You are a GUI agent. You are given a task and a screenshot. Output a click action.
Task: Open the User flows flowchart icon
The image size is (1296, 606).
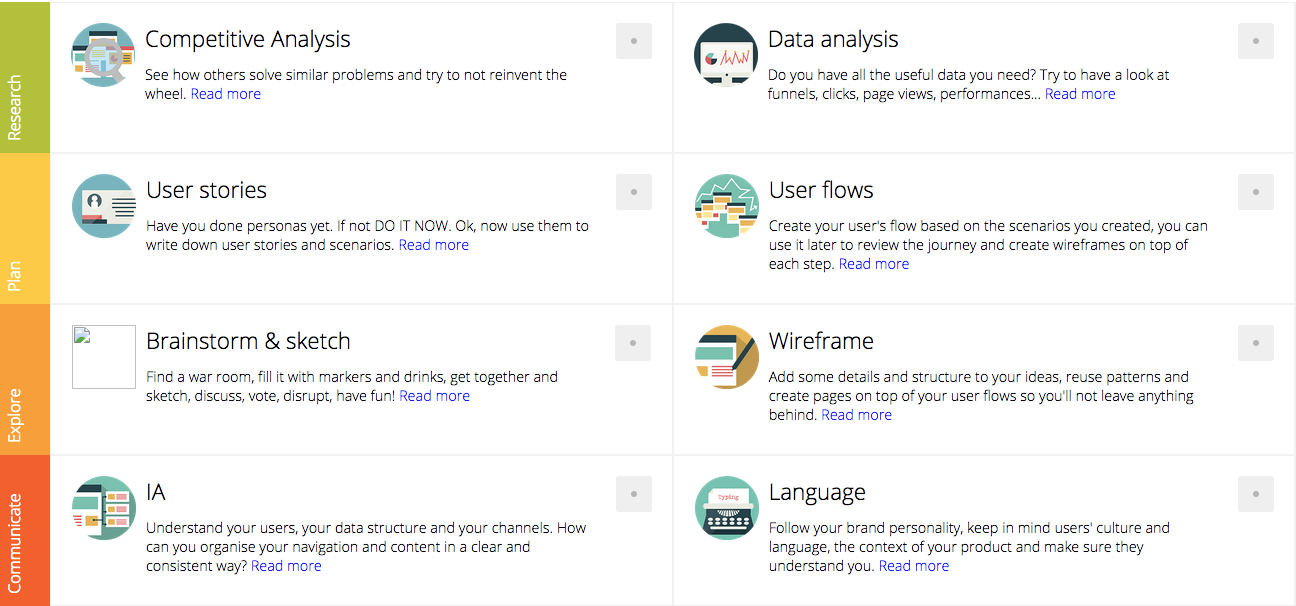726,206
